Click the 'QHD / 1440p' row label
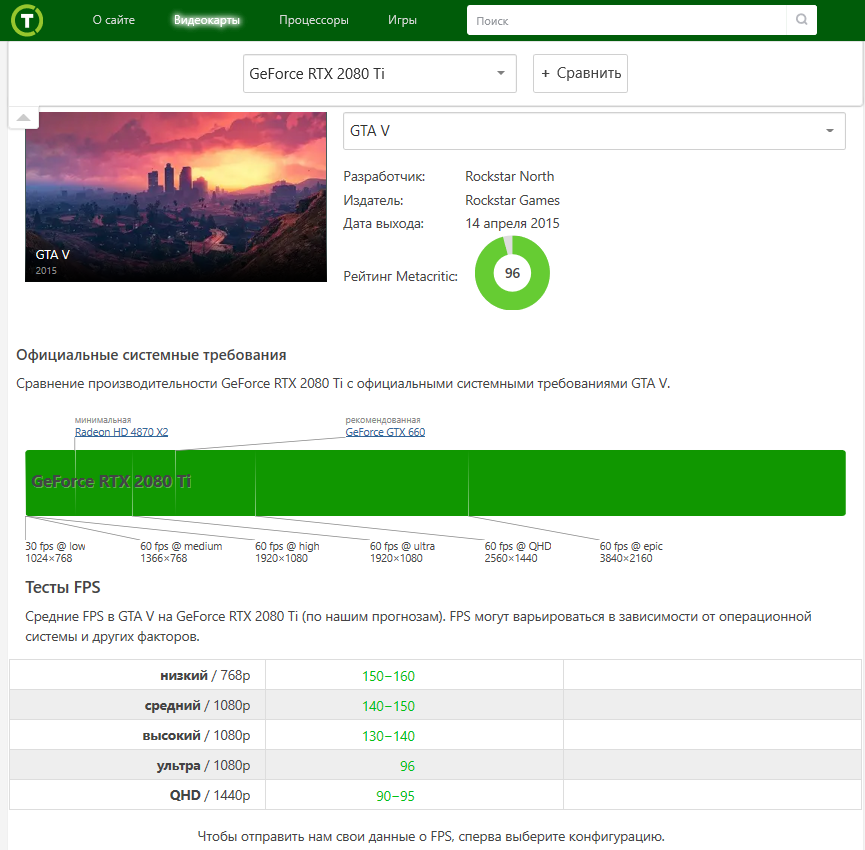The width and height of the screenshot is (865, 850). (x=210, y=795)
